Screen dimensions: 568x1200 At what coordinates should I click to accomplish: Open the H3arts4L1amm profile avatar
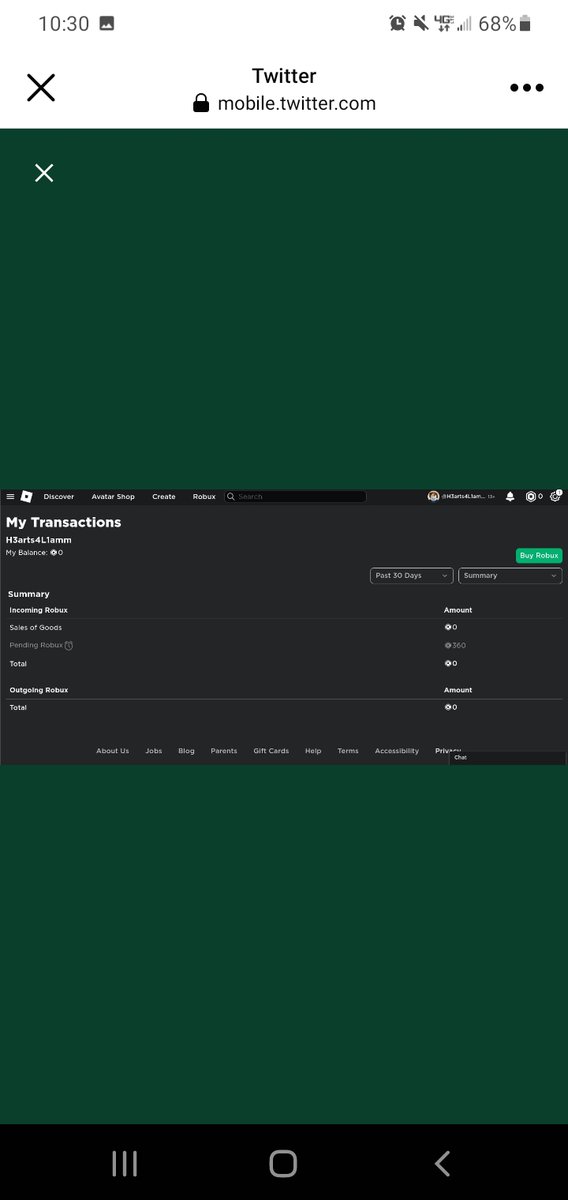(x=433, y=496)
